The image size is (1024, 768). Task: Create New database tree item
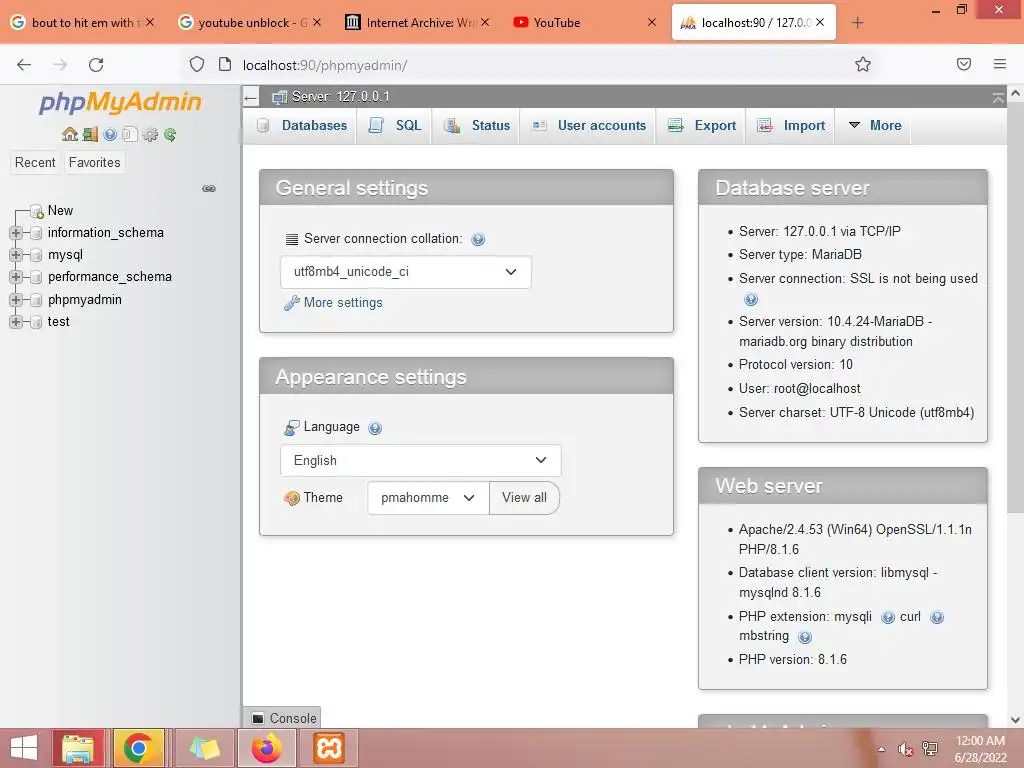point(60,211)
